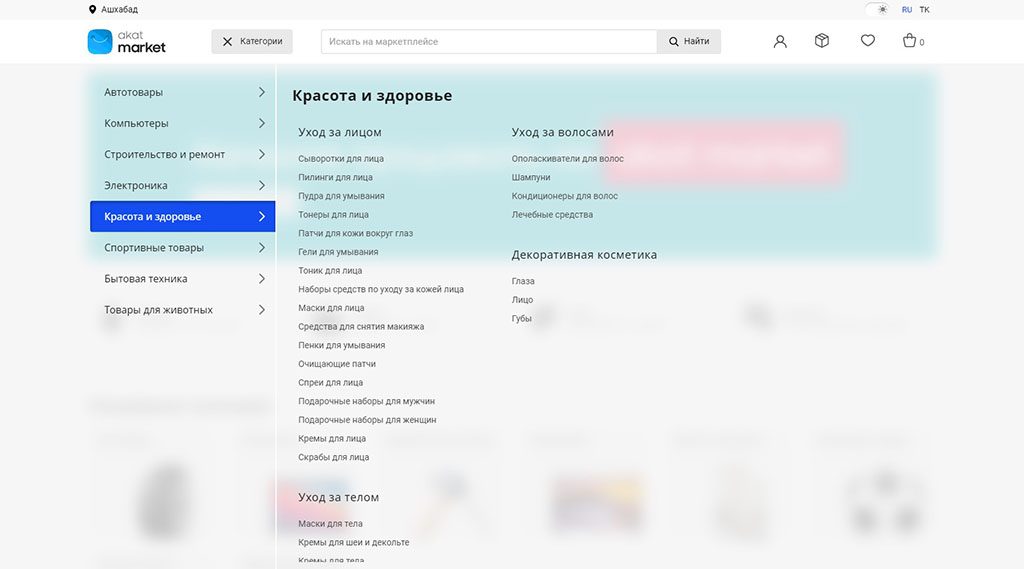The height and width of the screenshot is (569, 1024).
Task: Switch language to RU
Action: pos(906,10)
